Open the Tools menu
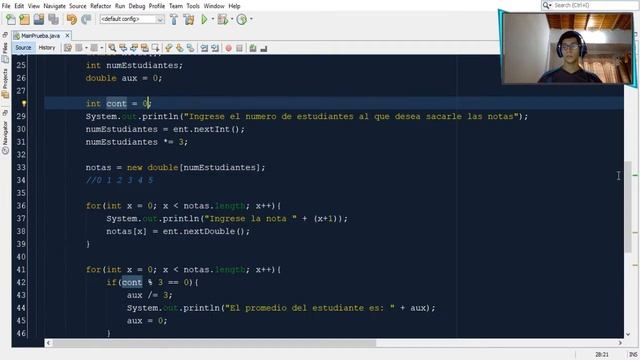 click(193, 6)
